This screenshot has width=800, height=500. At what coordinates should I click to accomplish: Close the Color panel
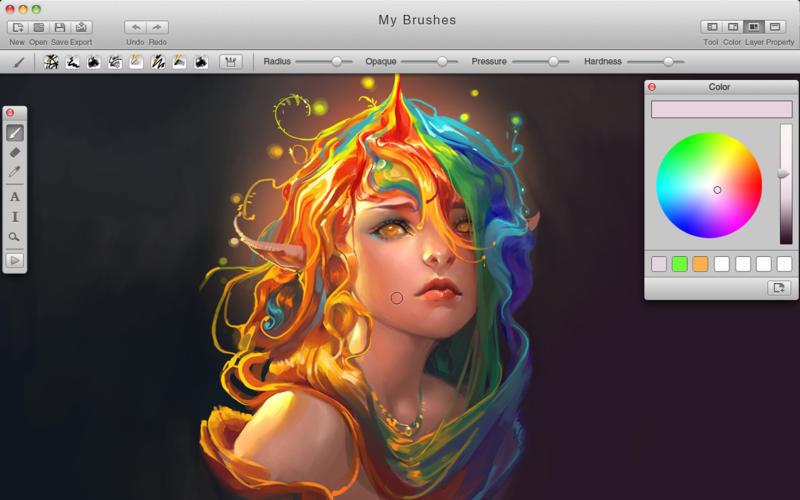pos(652,87)
